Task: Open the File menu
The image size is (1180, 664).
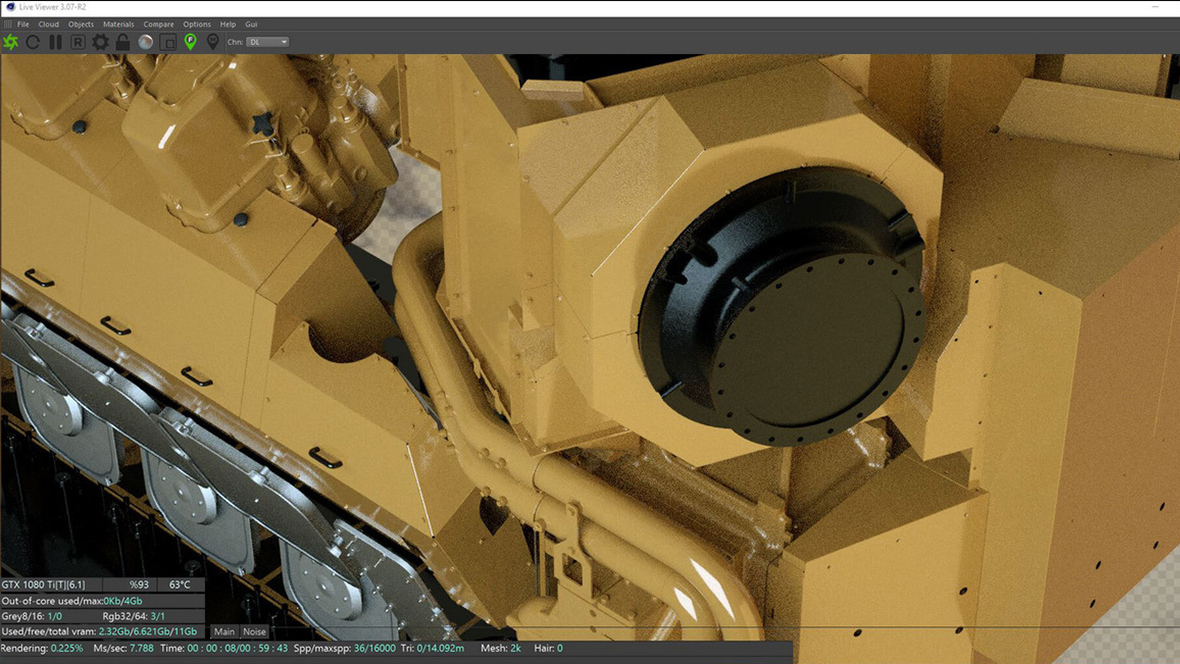Action: click(x=23, y=24)
